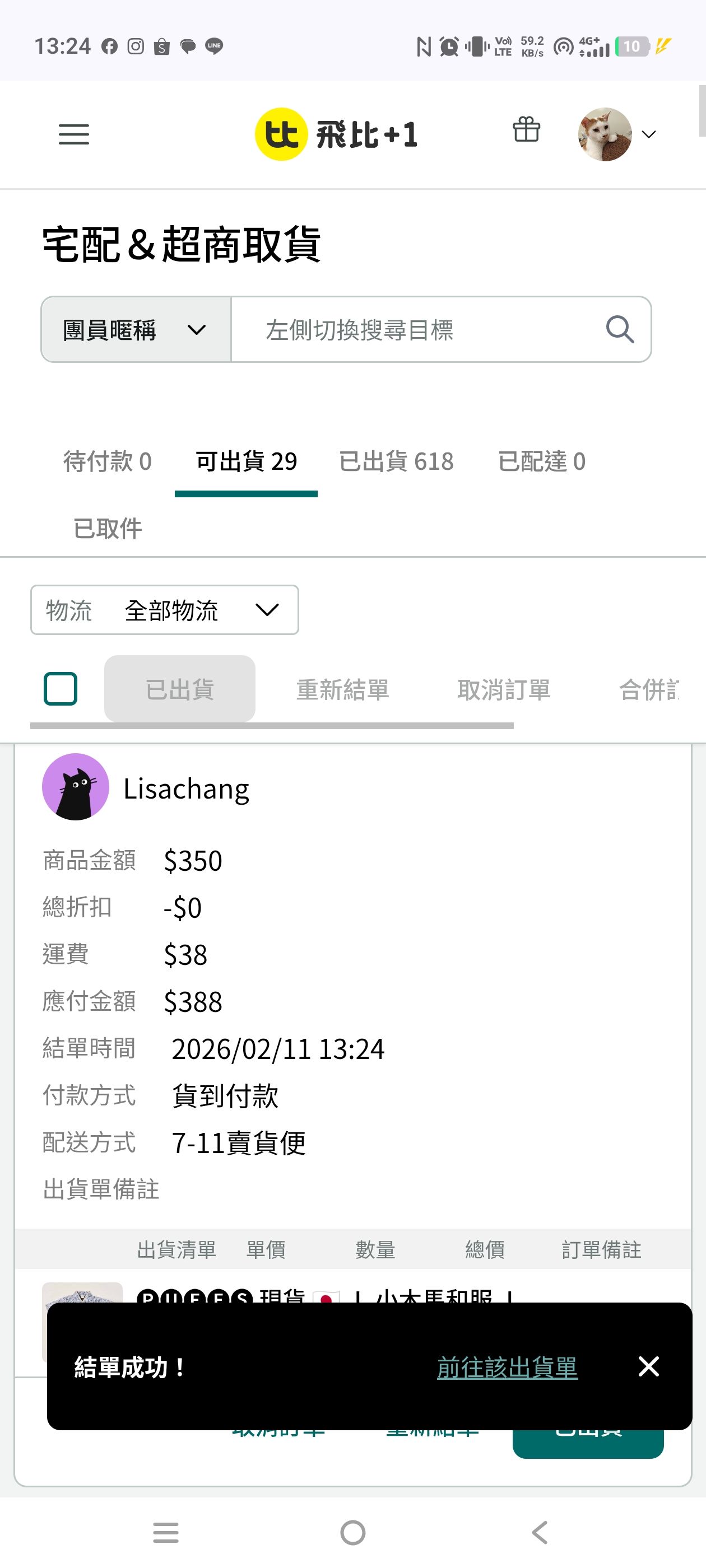
Task: Click the search magnifier icon
Action: [x=620, y=330]
